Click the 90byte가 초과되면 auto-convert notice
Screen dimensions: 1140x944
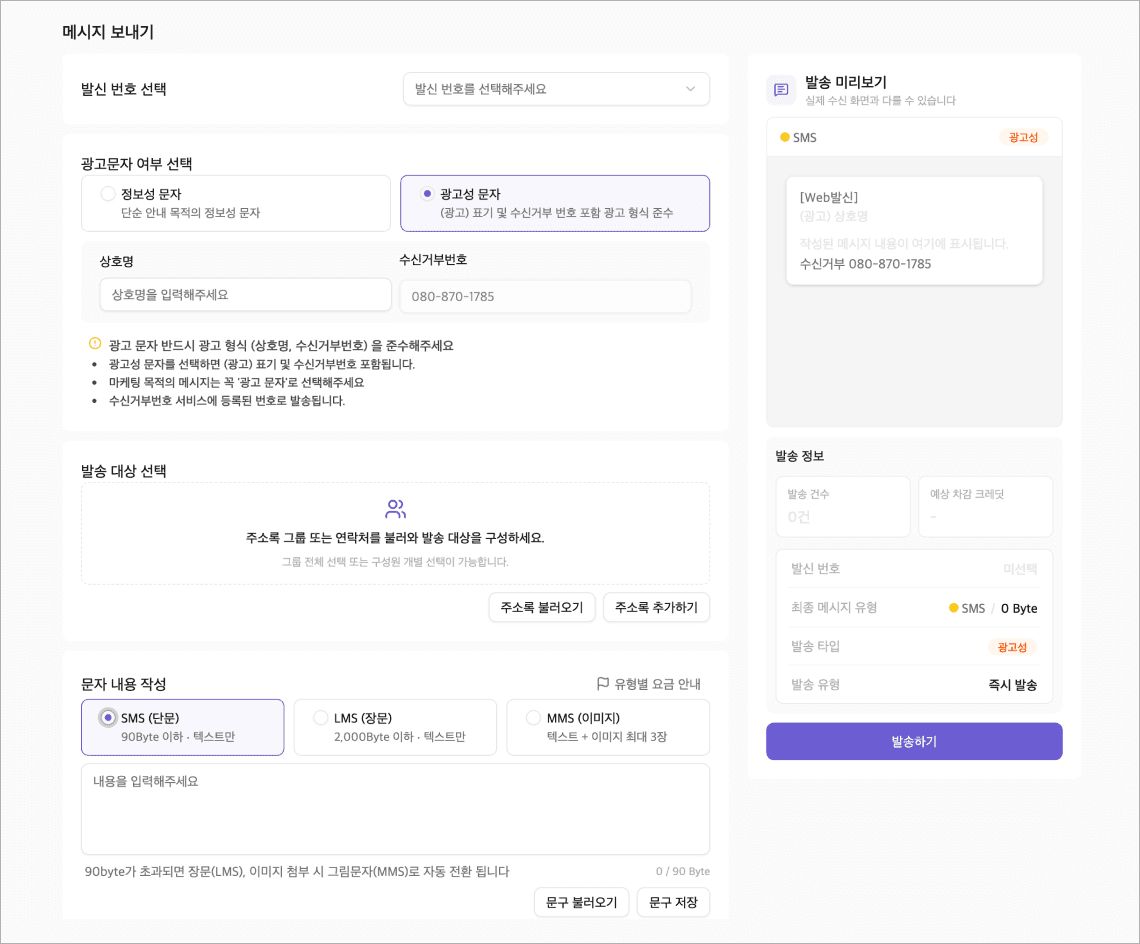[x=297, y=871]
